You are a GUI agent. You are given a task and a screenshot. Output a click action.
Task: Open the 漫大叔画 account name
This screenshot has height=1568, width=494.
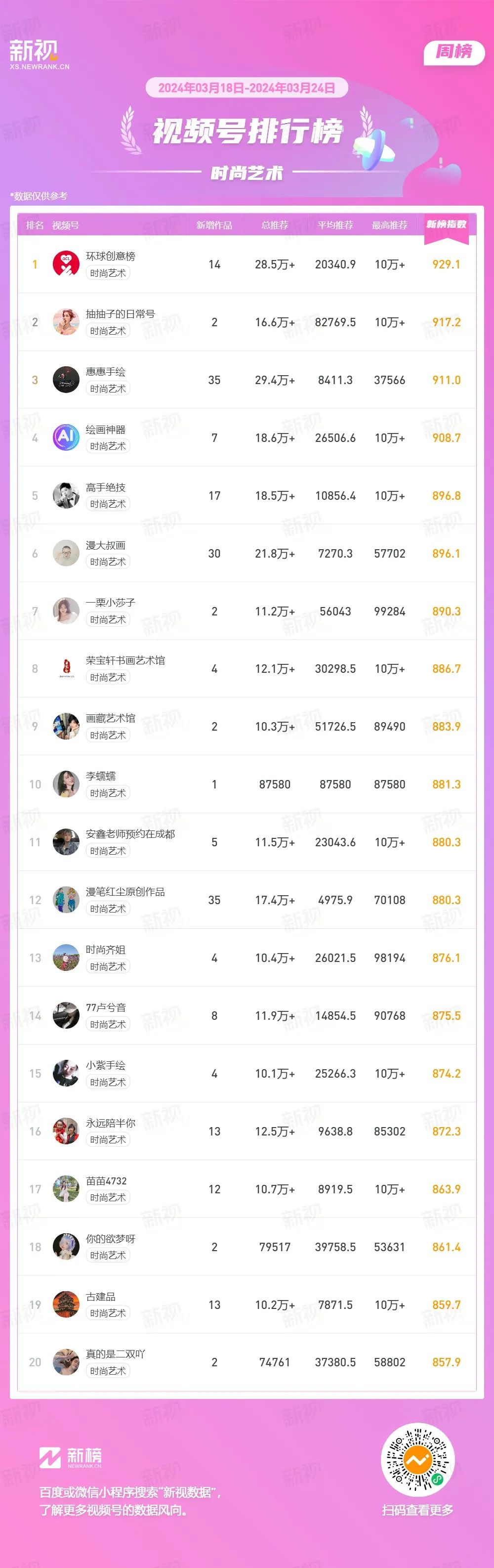coord(105,545)
